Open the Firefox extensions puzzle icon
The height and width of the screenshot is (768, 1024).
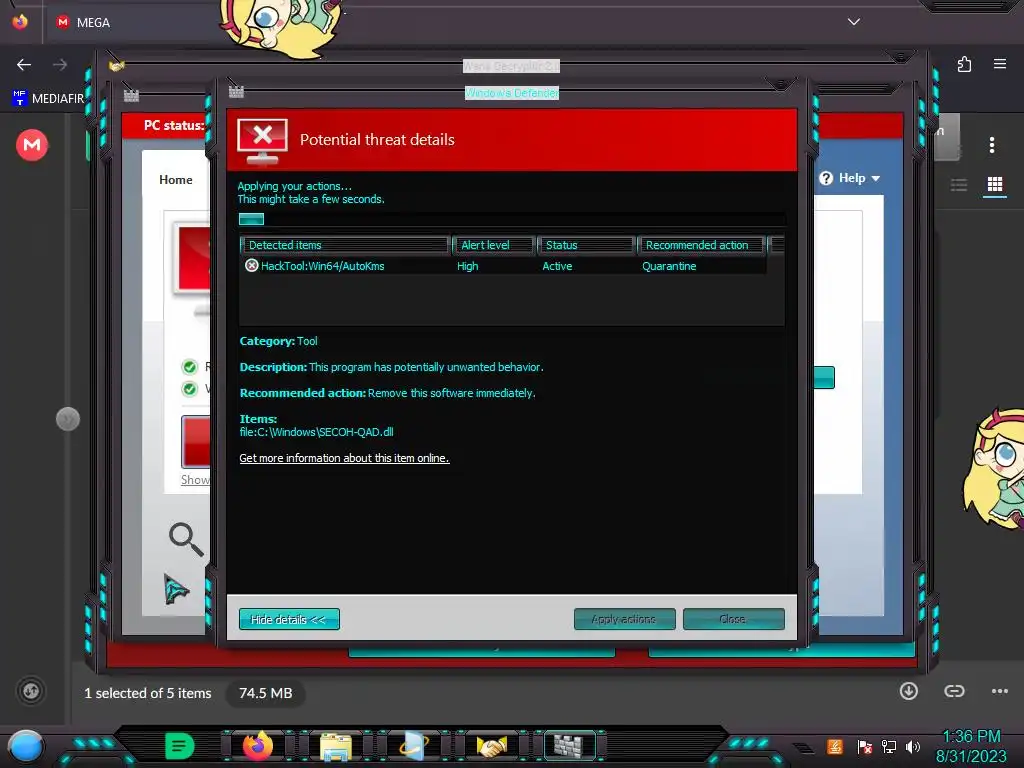click(964, 64)
